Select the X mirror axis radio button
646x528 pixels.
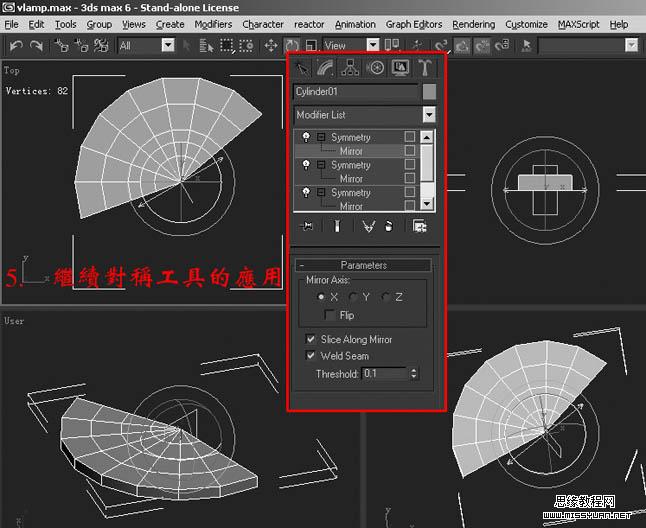pos(321,297)
